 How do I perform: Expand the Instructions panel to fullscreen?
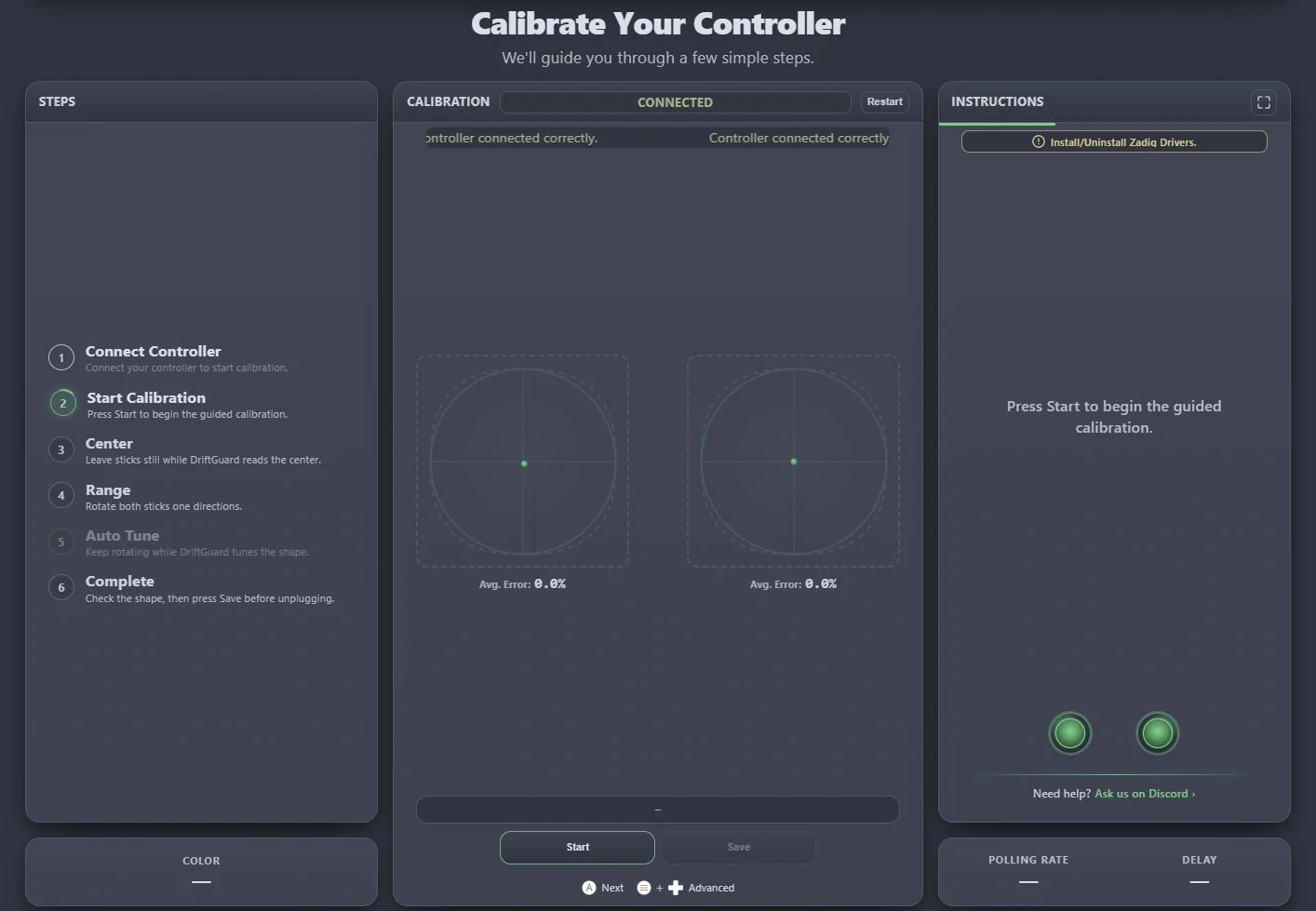coord(1263,102)
